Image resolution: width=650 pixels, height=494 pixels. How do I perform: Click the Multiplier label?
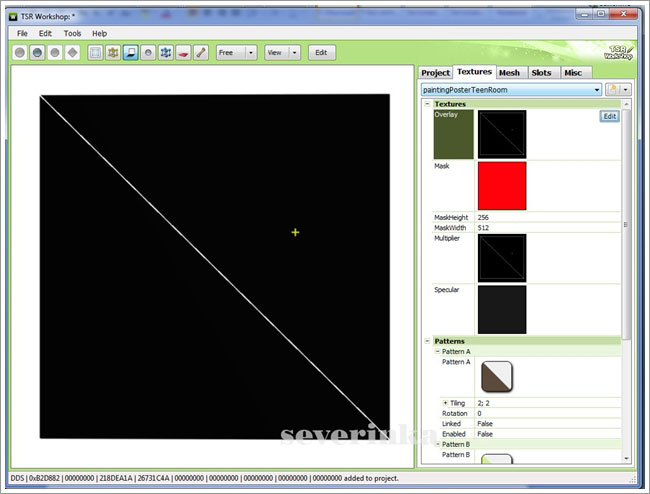pyautogui.click(x=447, y=238)
